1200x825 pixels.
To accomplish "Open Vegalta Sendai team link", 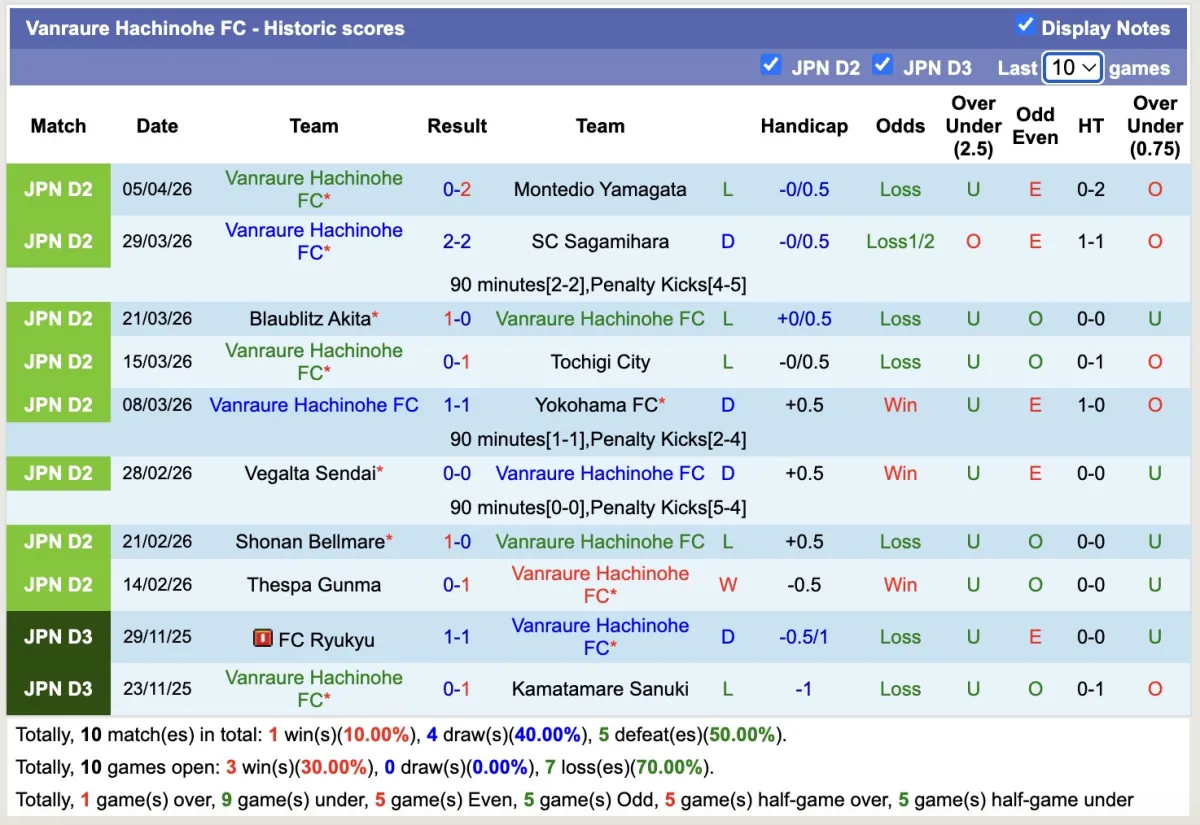I will pyautogui.click(x=309, y=474).
